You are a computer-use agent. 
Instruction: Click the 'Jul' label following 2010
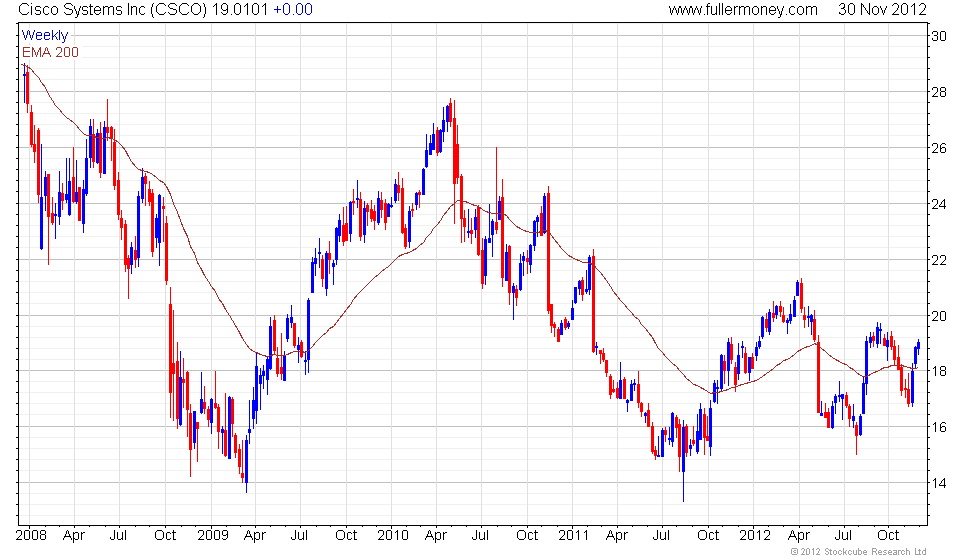click(480, 536)
